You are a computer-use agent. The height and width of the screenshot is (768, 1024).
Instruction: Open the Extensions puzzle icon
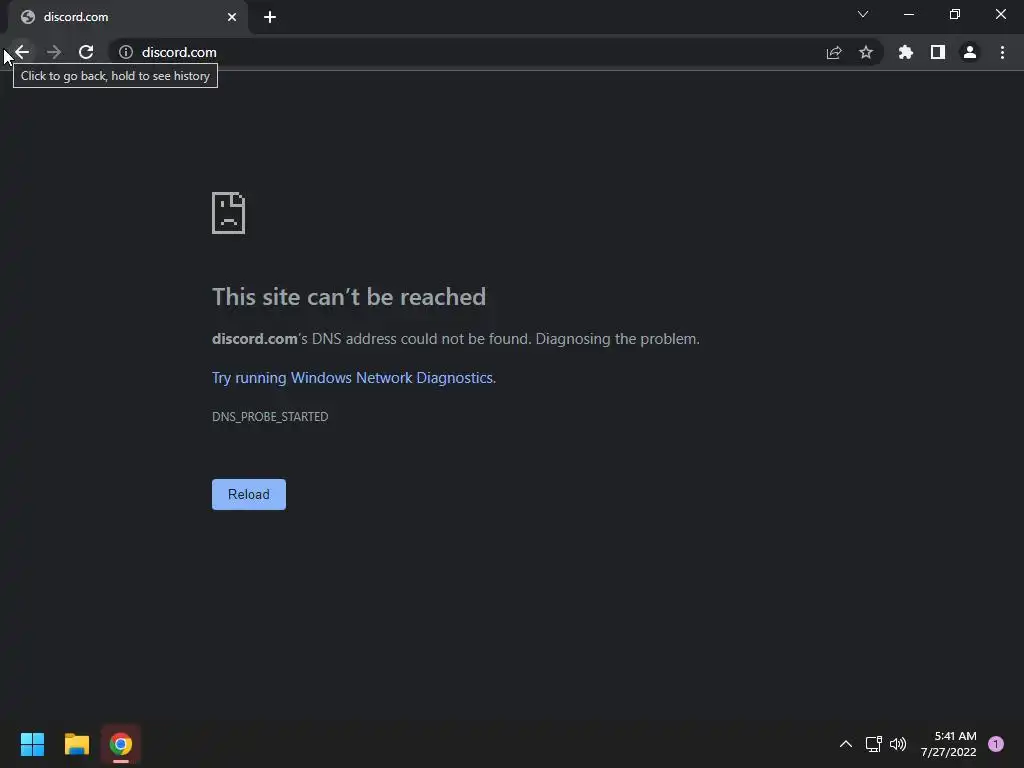tap(906, 52)
